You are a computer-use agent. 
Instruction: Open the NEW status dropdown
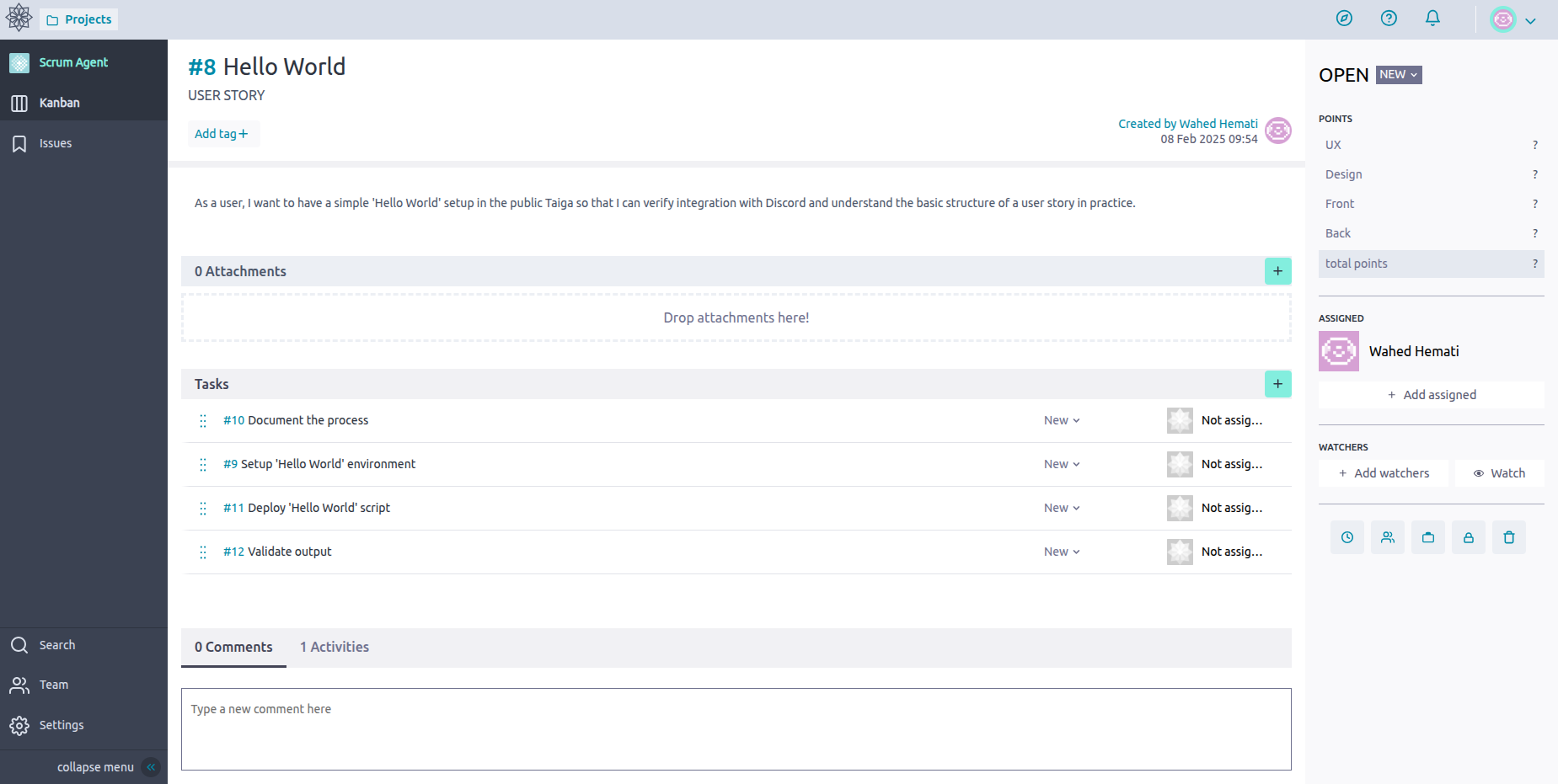click(1399, 75)
